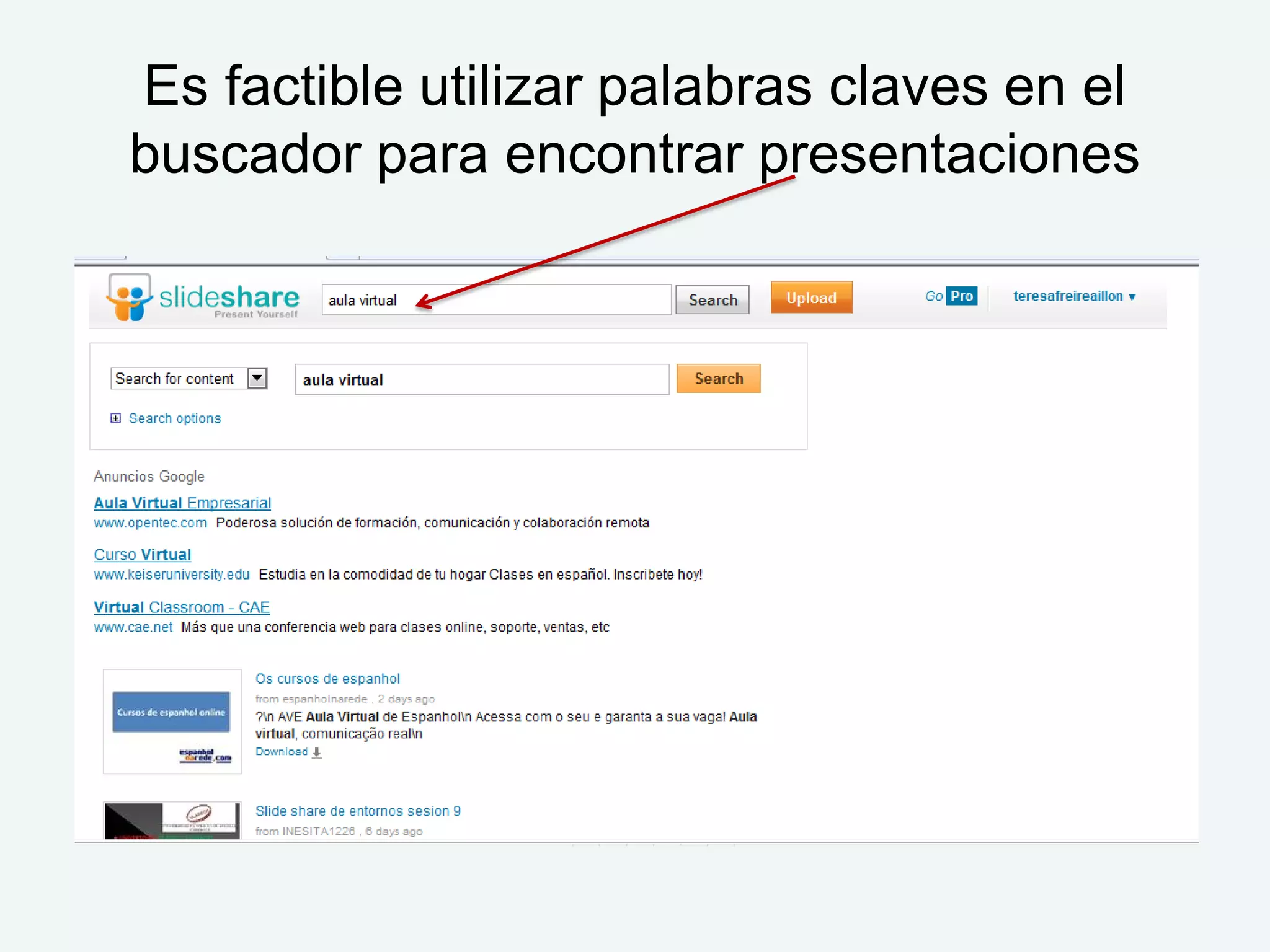Open the Aula Virtual Empresarial ad link

click(182, 503)
